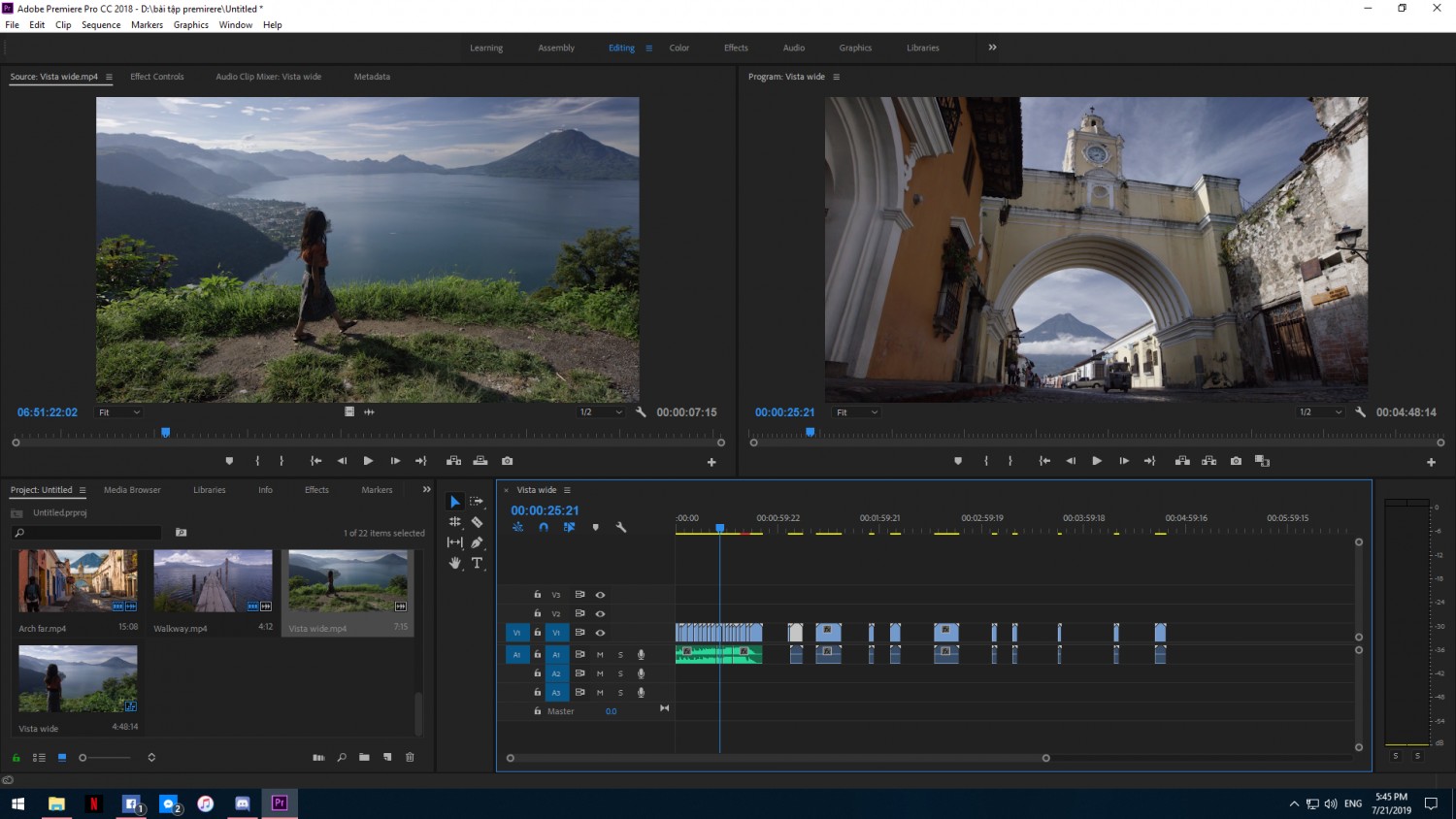This screenshot has width=1456, height=819.
Task: Select the Ripple Edit tool
Action: (454, 522)
